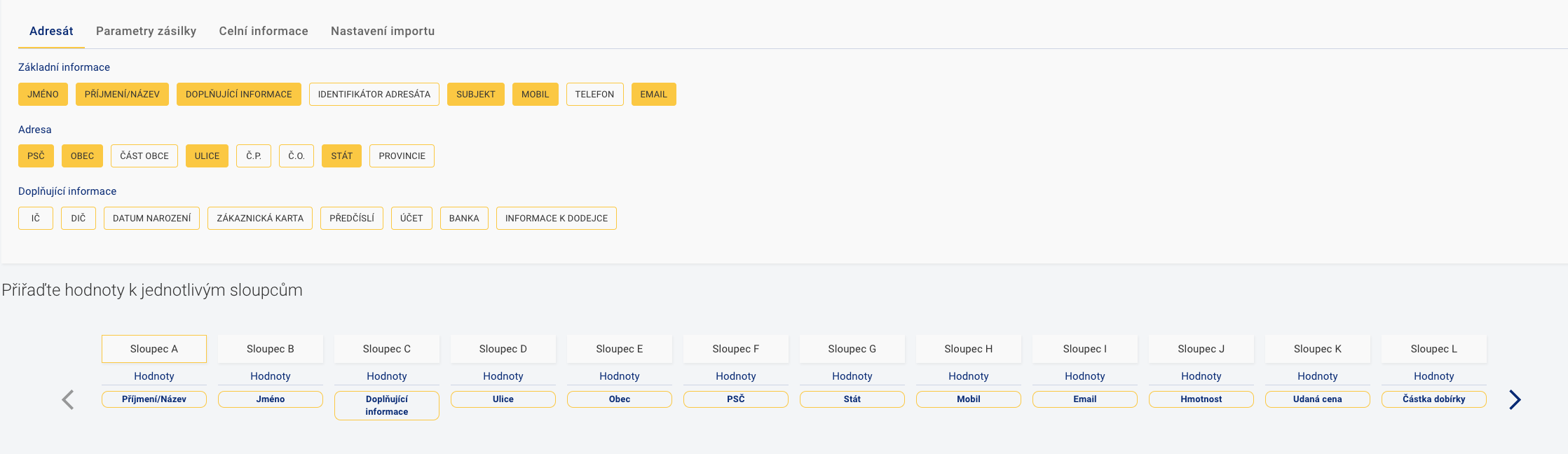Viewport: 1568px width, 454px height.
Task: Go to previous columns with left arrow
Action: click(68, 399)
